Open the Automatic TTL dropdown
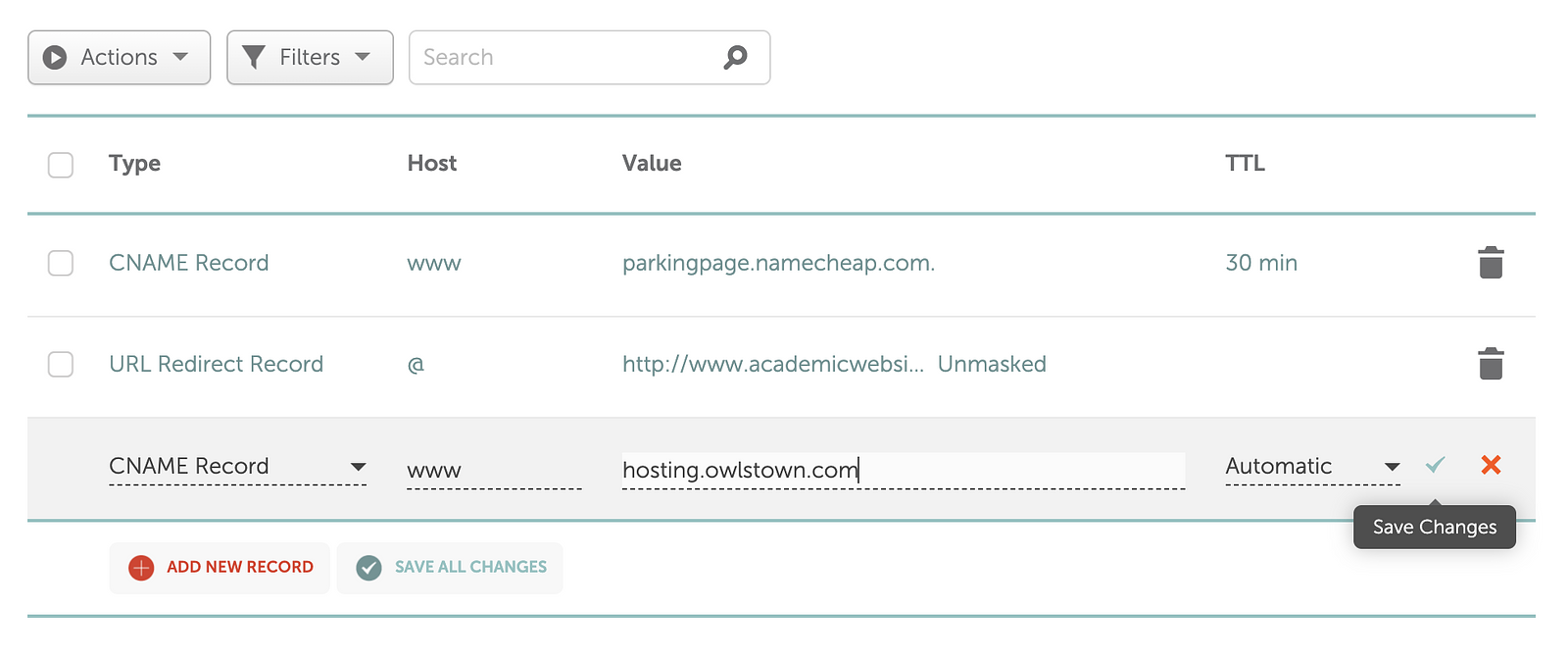 point(1312,467)
